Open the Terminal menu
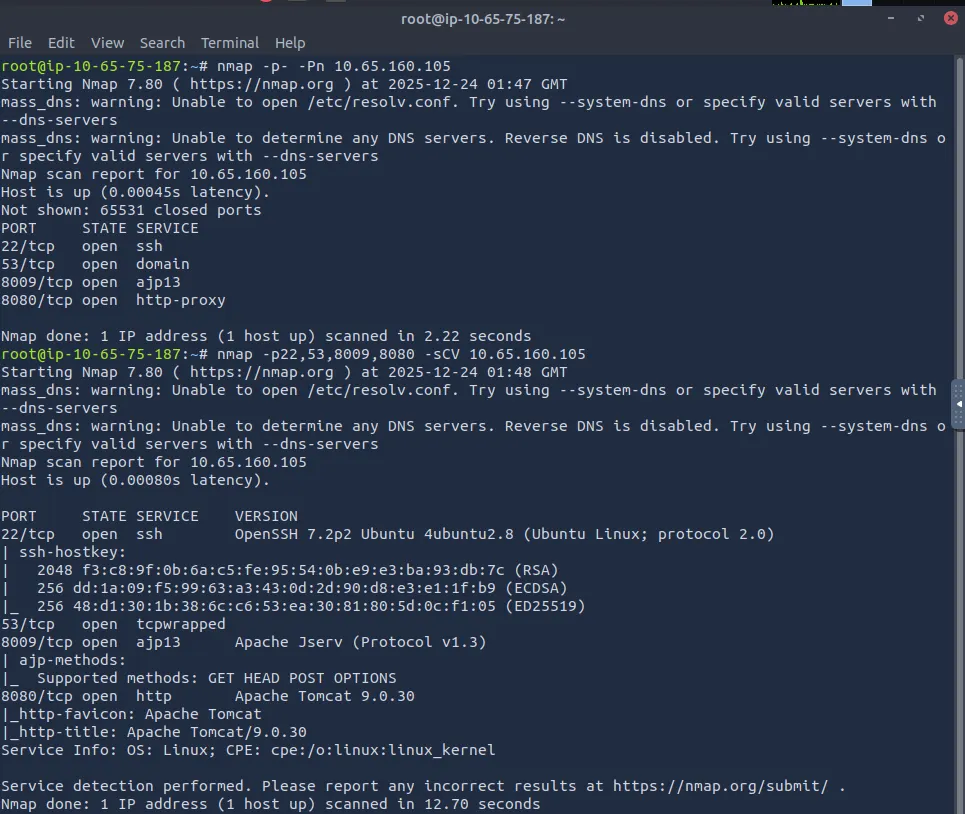The height and width of the screenshot is (814, 965). click(x=230, y=43)
